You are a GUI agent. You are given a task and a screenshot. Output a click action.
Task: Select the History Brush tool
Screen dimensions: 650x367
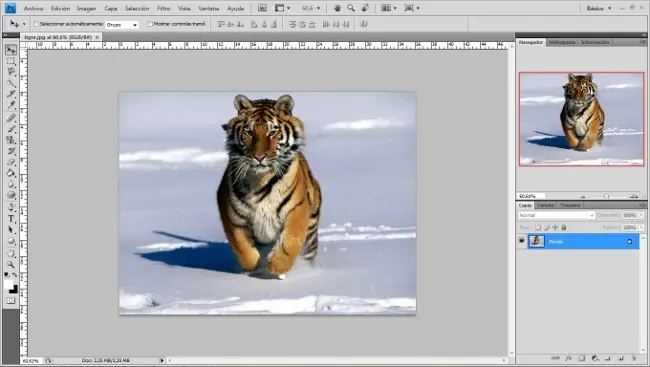pos(11,151)
